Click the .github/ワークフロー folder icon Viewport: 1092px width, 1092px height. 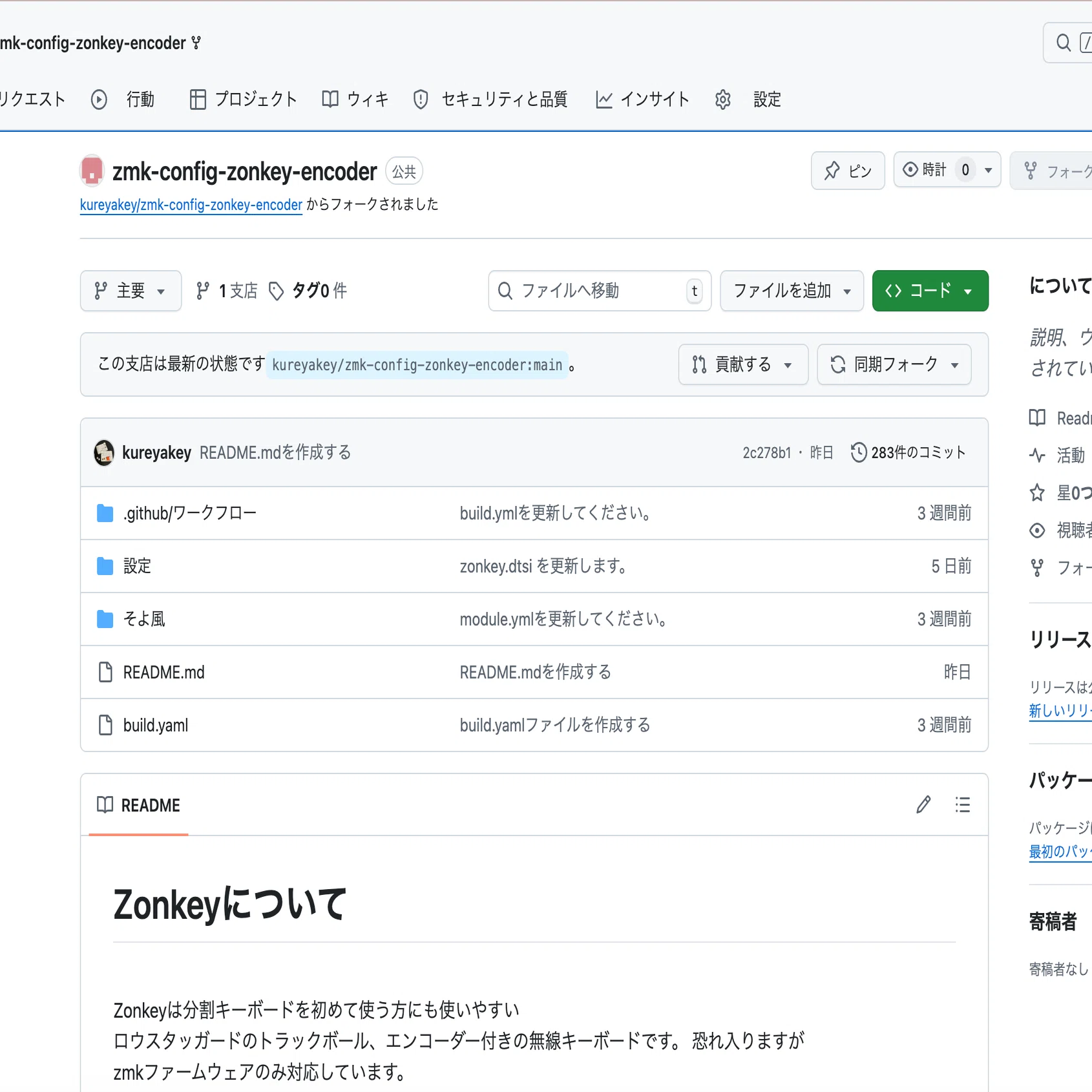click(105, 513)
